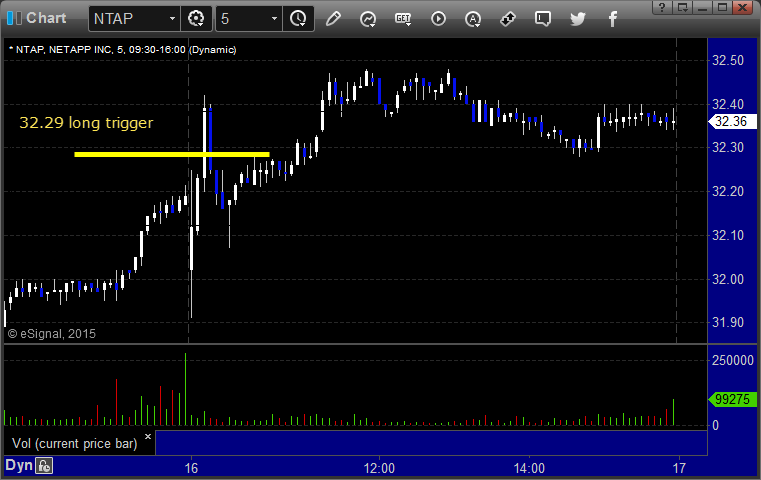761x480 pixels.
Task: Click the current price label 32.36
Action: (x=732, y=121)
